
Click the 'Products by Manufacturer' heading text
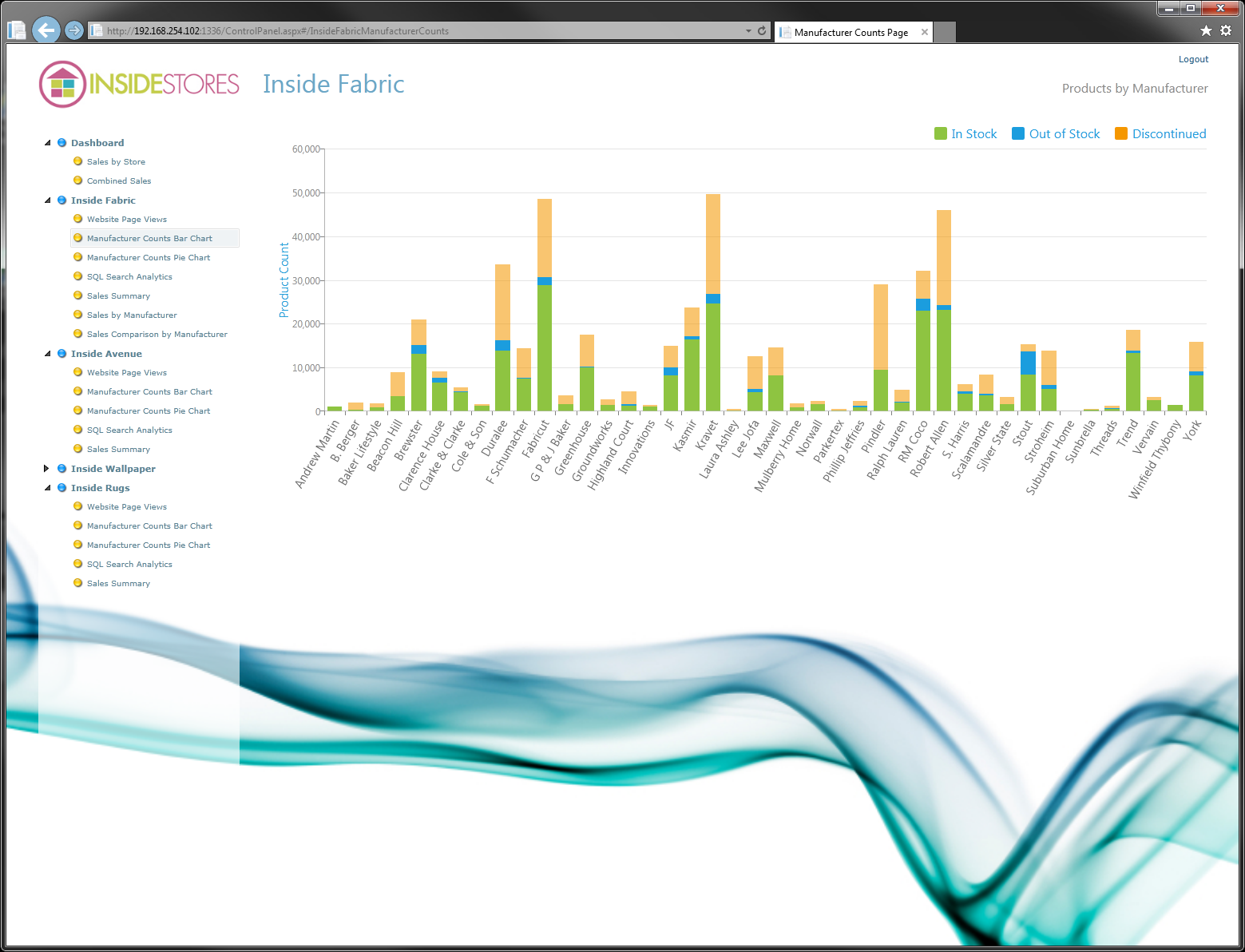pos(1135,89)
